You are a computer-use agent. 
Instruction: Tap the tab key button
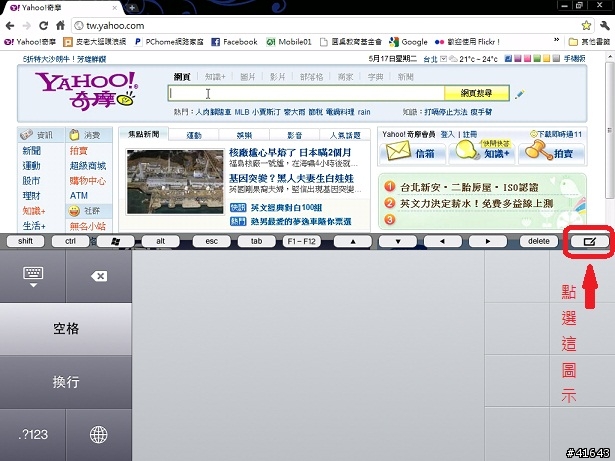click(x=257, y=241)
